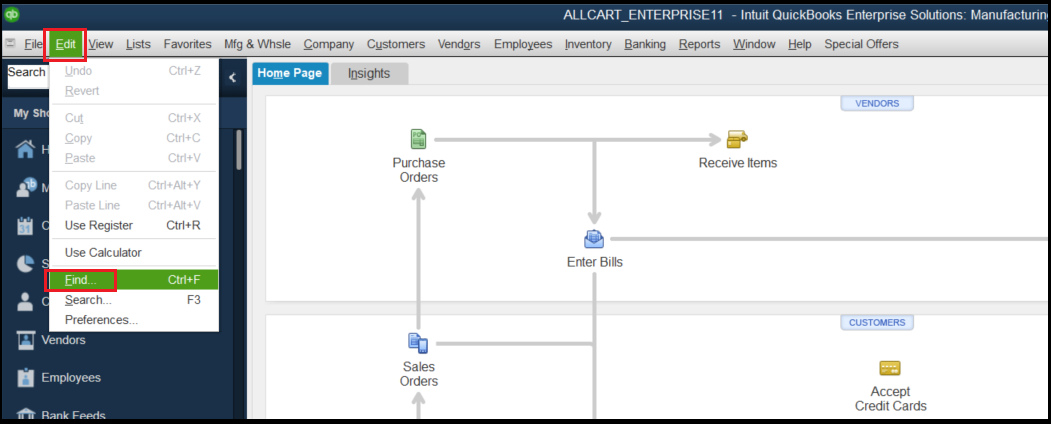Open the Lists menu
The width and height of the screenshot is (1051, 424).
click(x=138, y=44)
